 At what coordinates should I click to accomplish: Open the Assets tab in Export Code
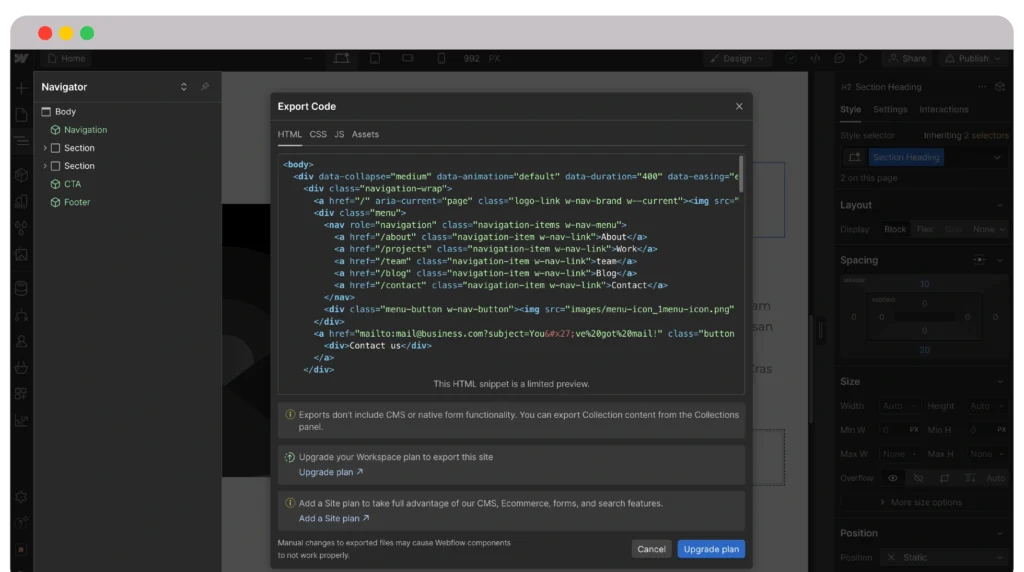pyautogui.click(x=365, y=134)
